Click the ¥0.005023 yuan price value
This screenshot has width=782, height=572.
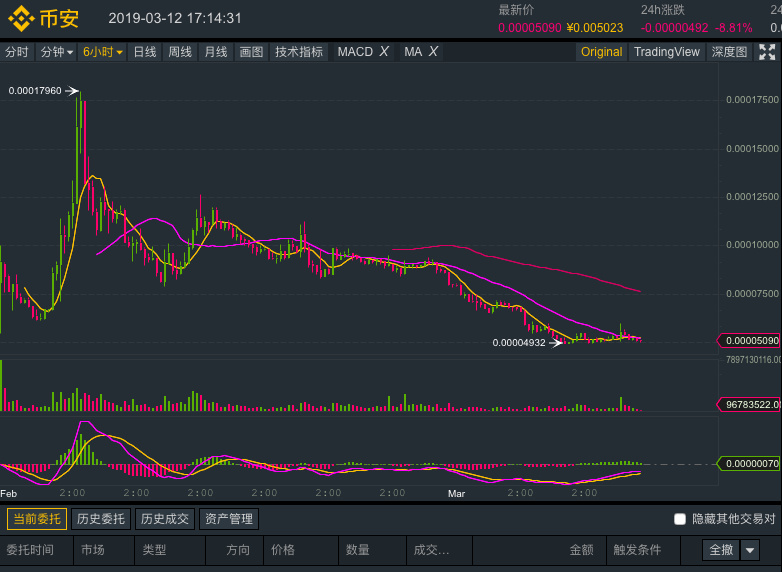[595, 28]
